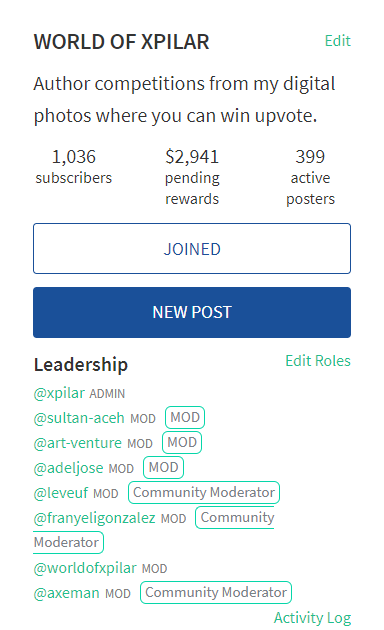This screenshot has height=630, width=384.
Task: Open the @art-venture profile link
Action: click(x=78, y=443)
